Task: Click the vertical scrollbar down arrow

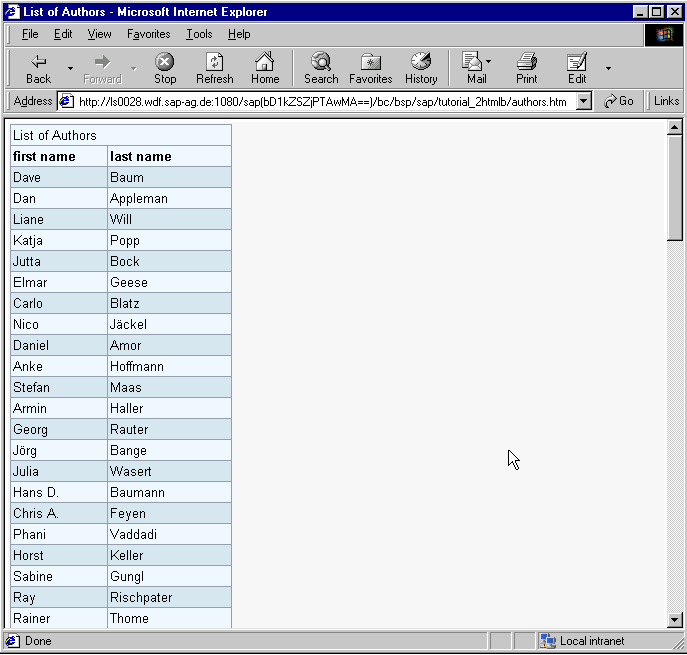Action: (675, 620)
